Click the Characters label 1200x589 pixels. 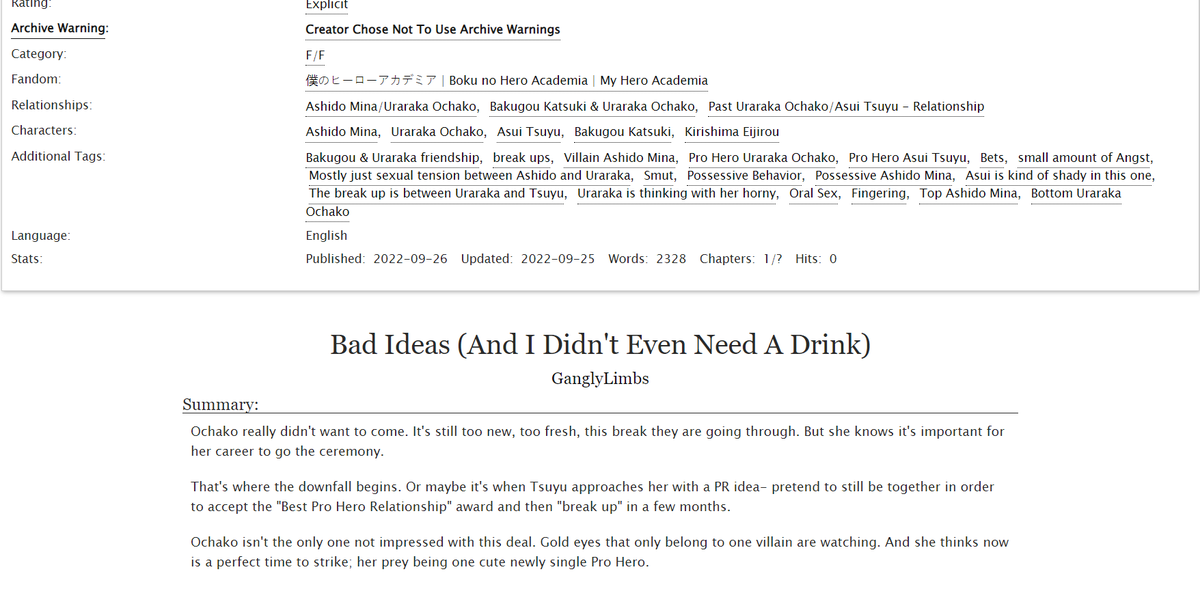pos(44,131)
